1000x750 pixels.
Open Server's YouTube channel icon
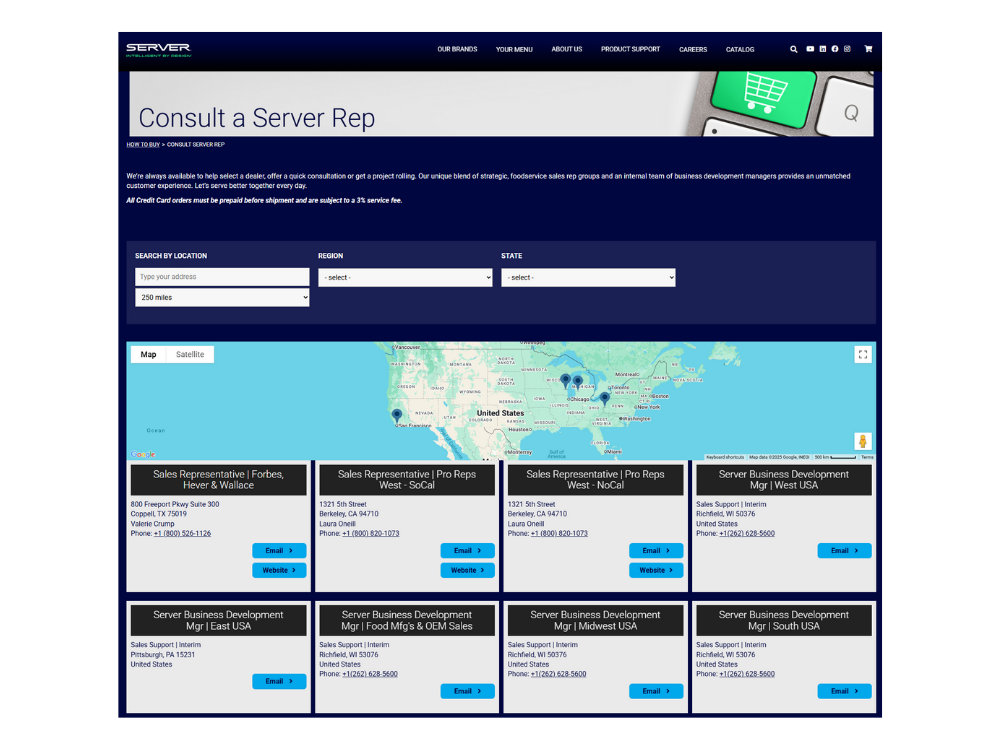click(810, 49)
